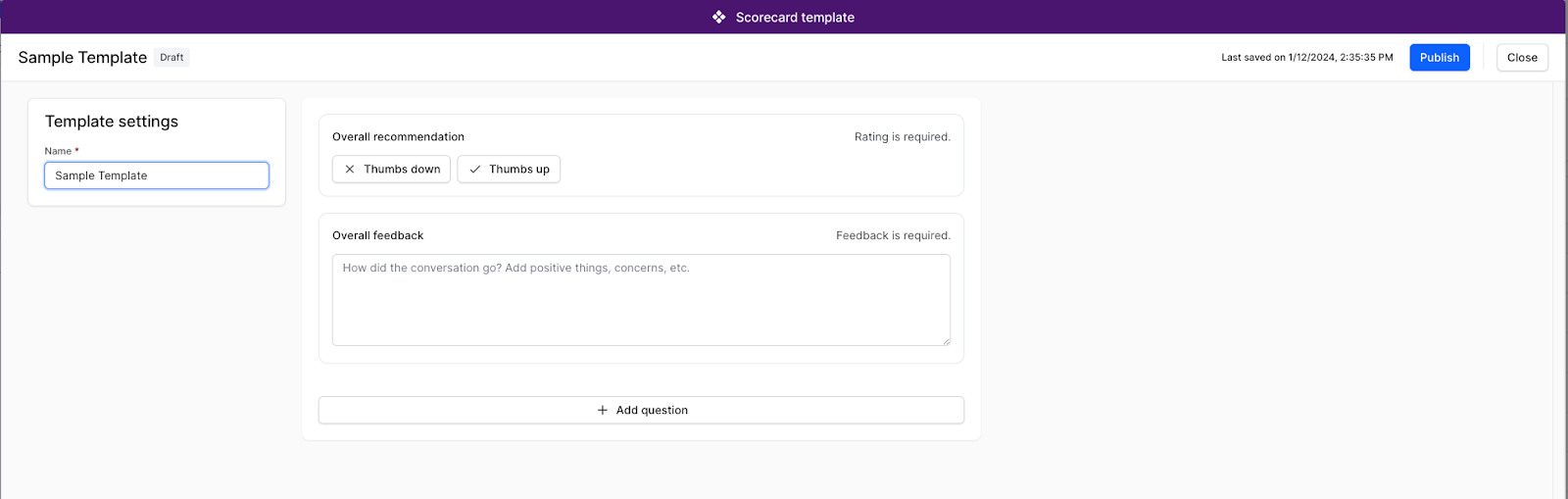Image resolution: width=1568 pixels, height=499 pixels.
Task: Publish the scorecard template
Action: point(1440,58)
